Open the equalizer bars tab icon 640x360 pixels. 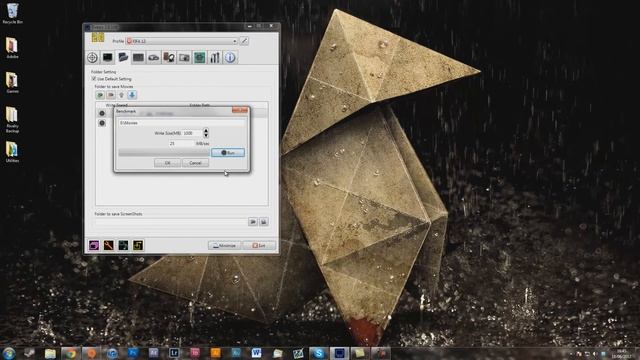click(x=215, y=58)
